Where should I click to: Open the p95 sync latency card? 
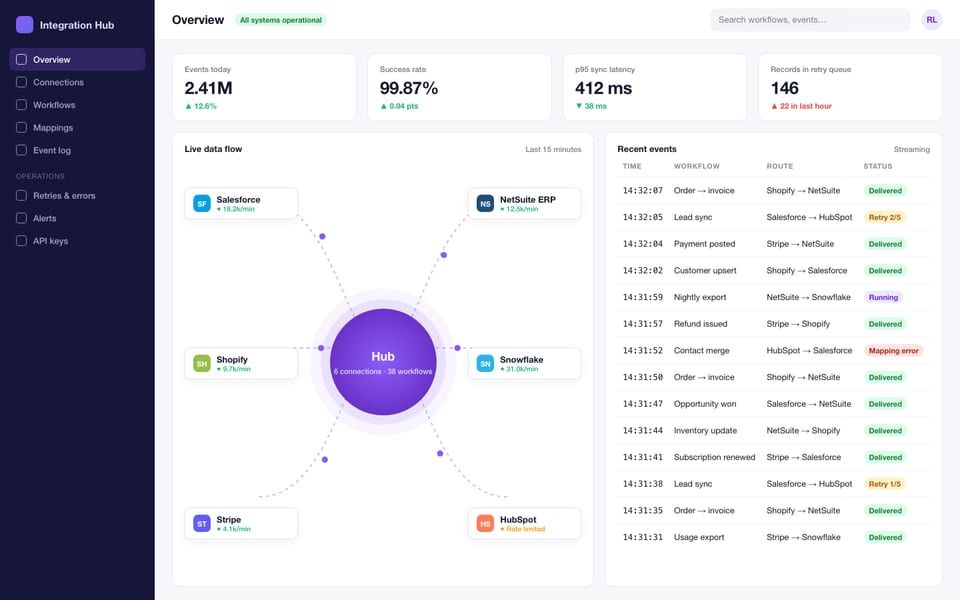(x=655, y=87)
